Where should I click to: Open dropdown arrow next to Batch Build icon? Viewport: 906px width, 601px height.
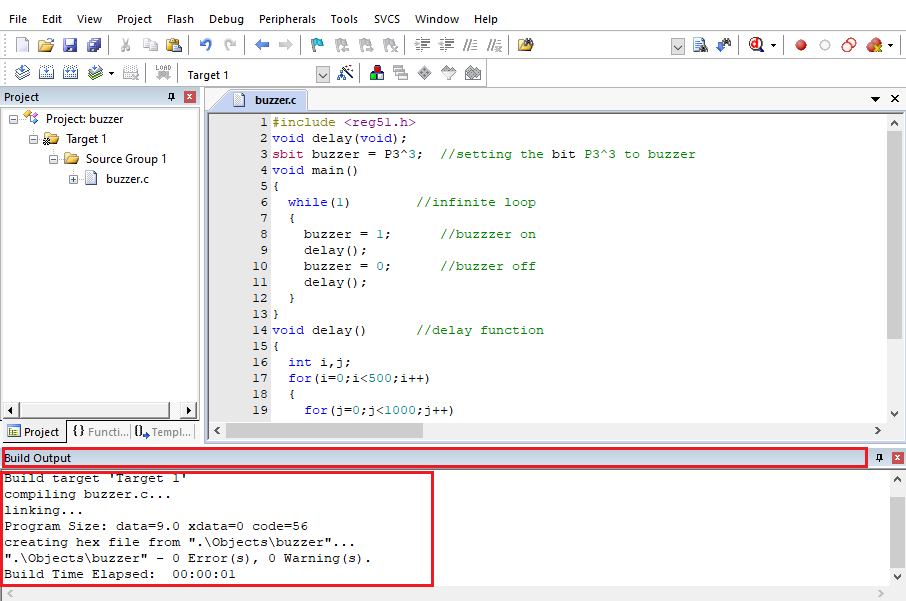pyautogui.click(x=111, y=73)
